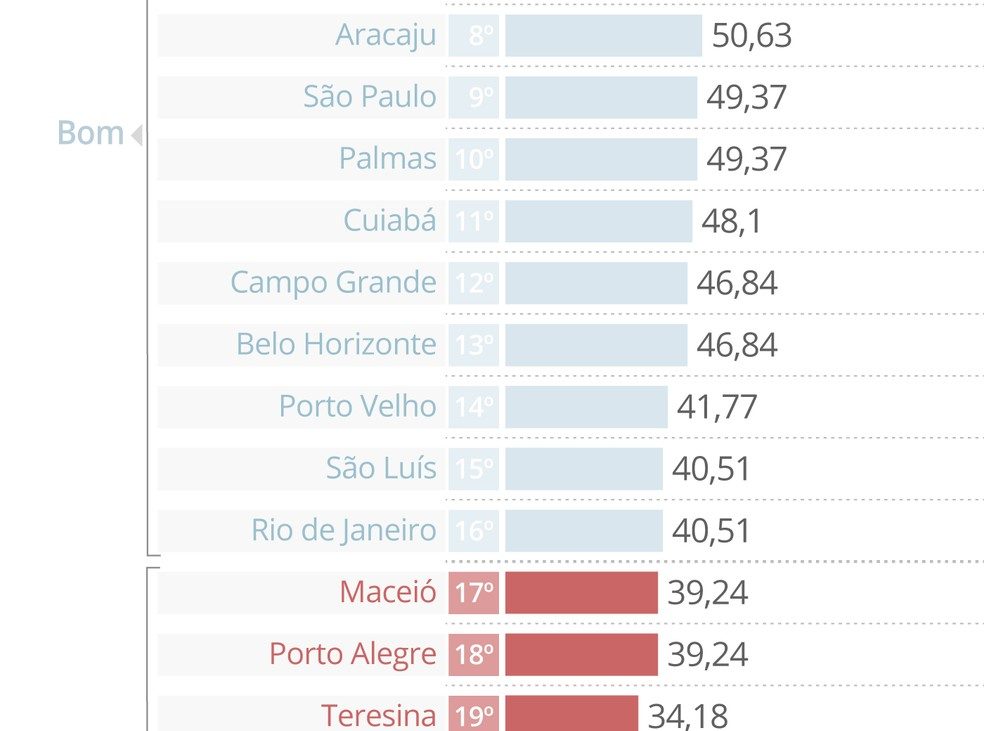Click the 14º rank badge for Porto Velho
Image resolution: width=984 pixels, height=731 pixels.
[x=474, y=407]
